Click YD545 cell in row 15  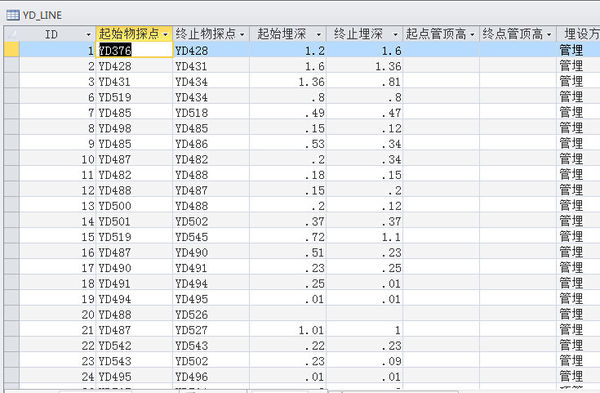click(211, 236)
